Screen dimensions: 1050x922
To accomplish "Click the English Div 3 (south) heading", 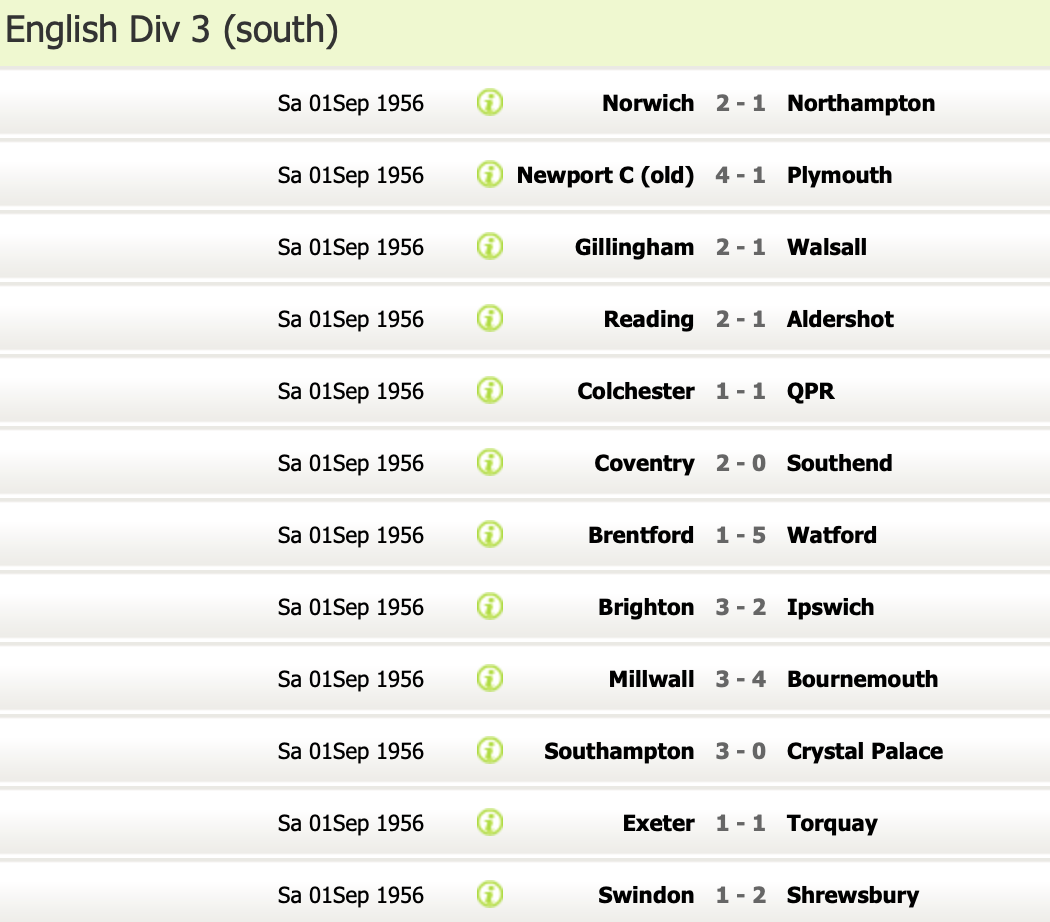I will pyautogui.click(x=172, y=31).
